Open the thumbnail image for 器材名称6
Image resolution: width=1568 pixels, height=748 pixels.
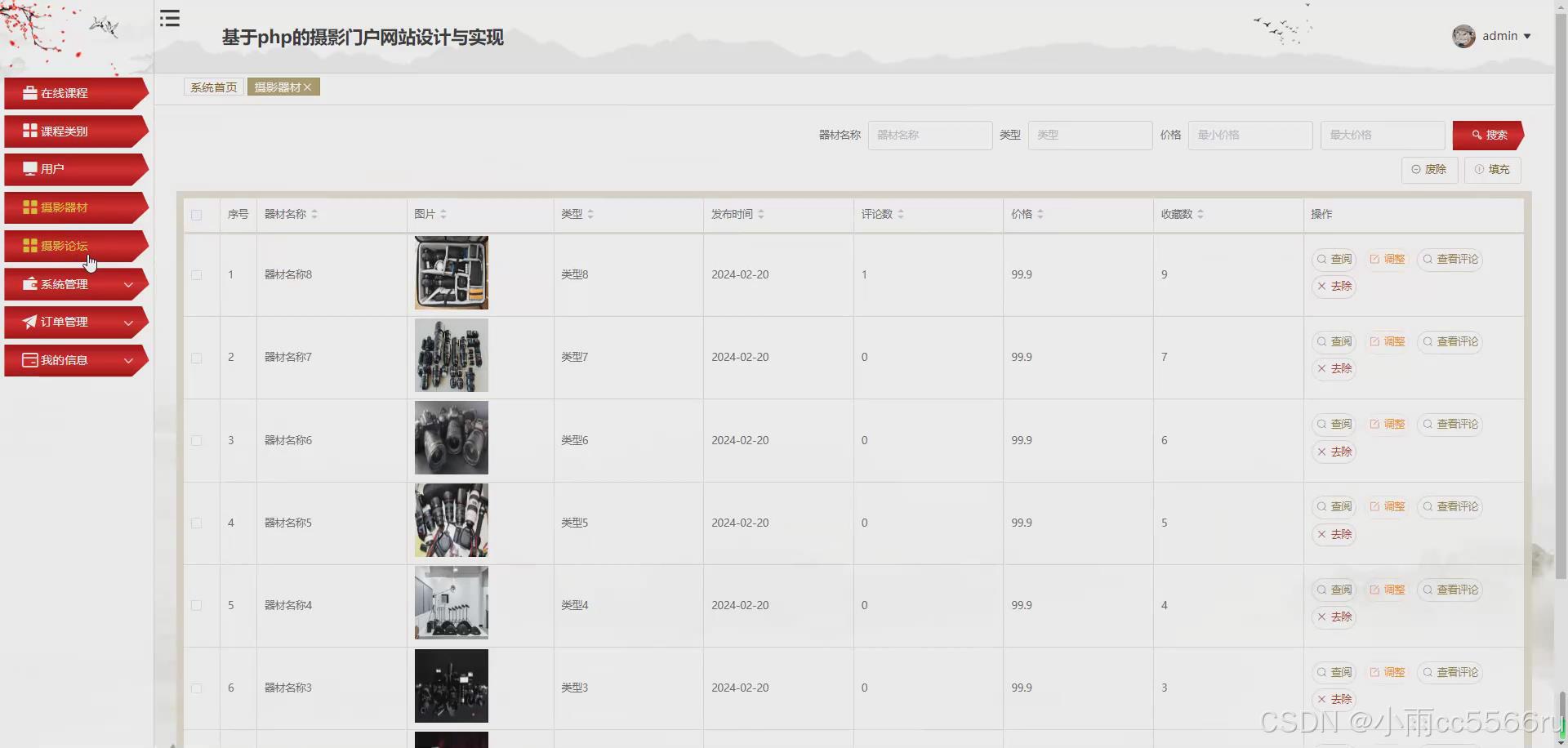point(452,438)
